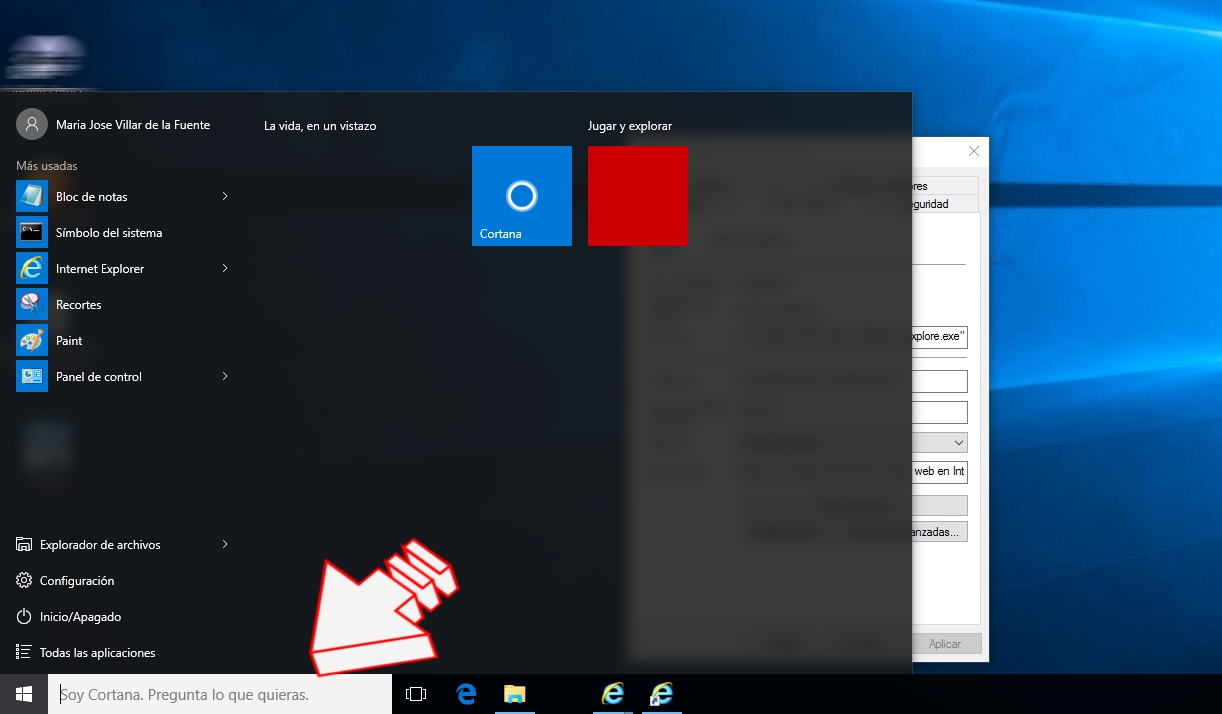Open the Recortes snipping tool
1222x714 pixels.
124,305
